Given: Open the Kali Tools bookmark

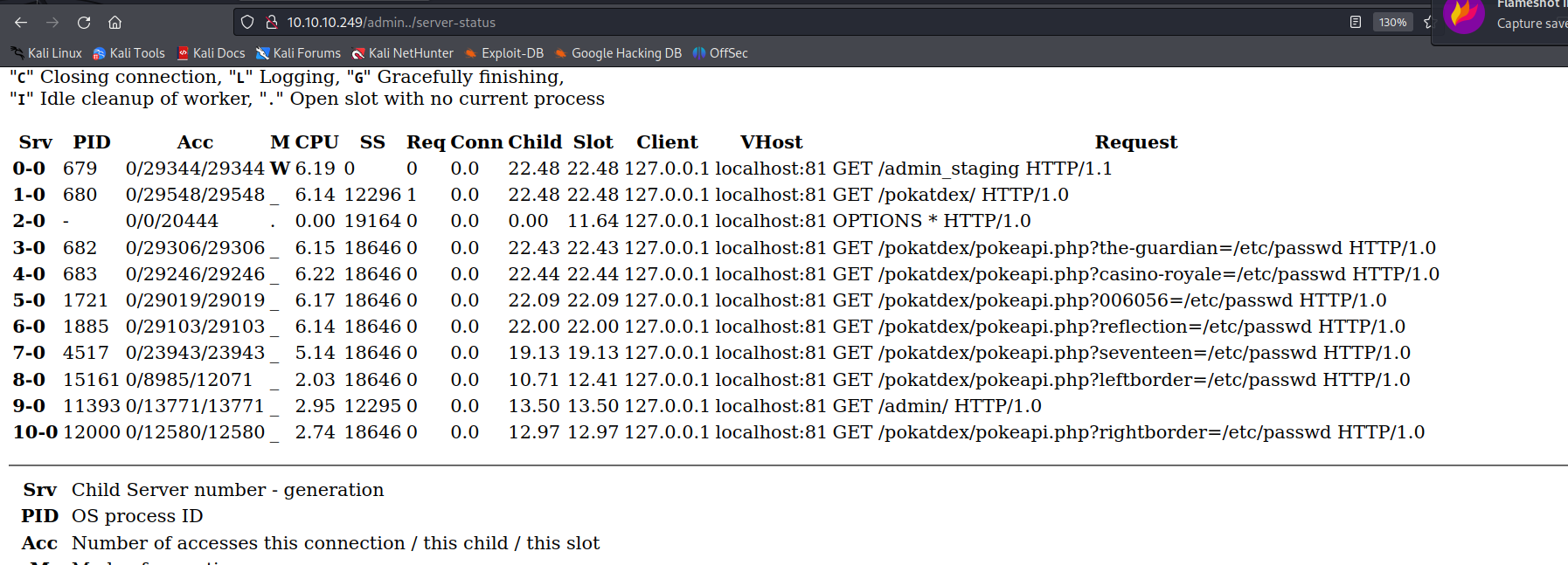Looking at the screenshot, I should click(128, 53).
